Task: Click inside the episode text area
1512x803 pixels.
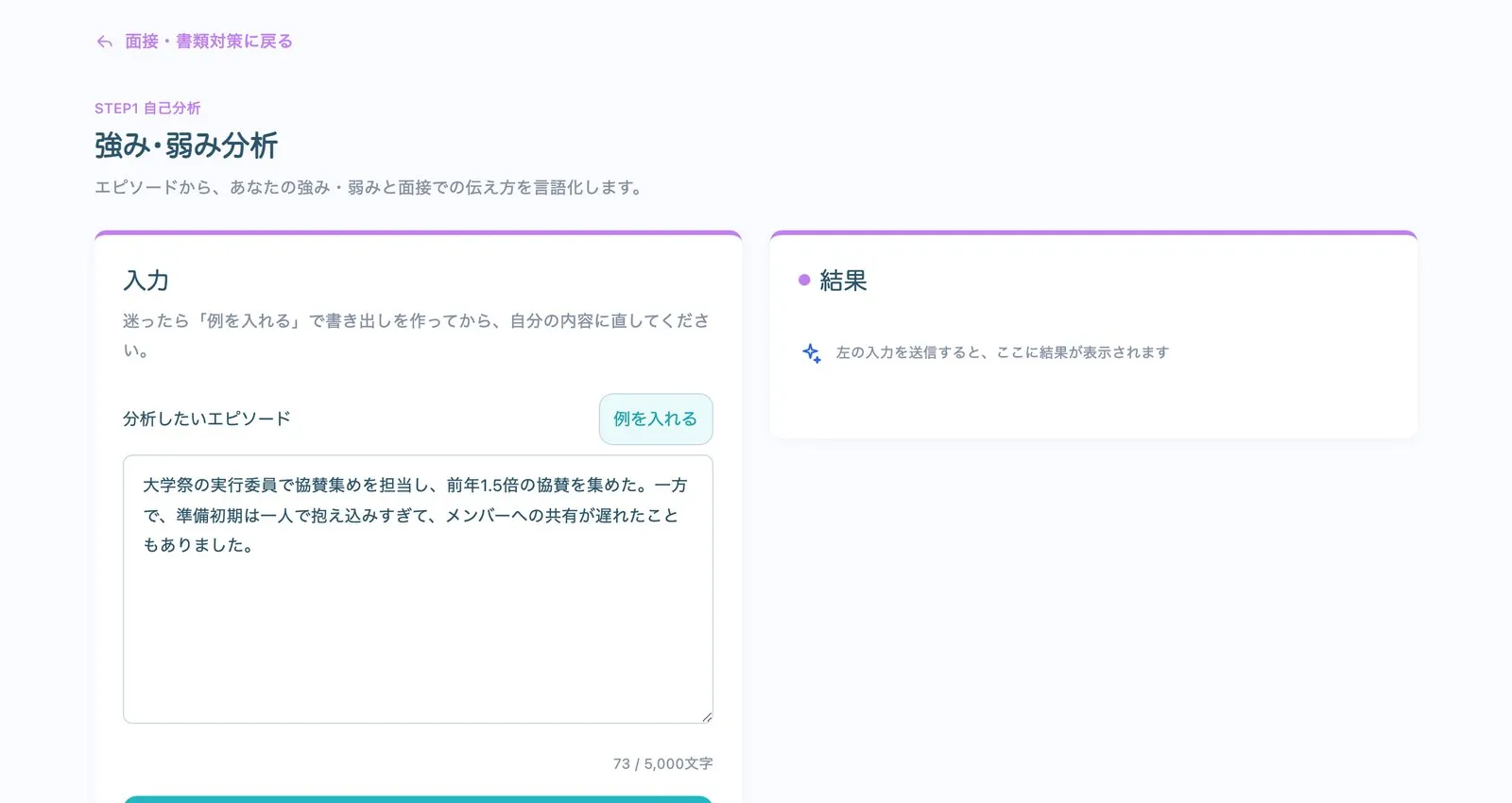Action: pyautogui.click(x=418, y=589)
